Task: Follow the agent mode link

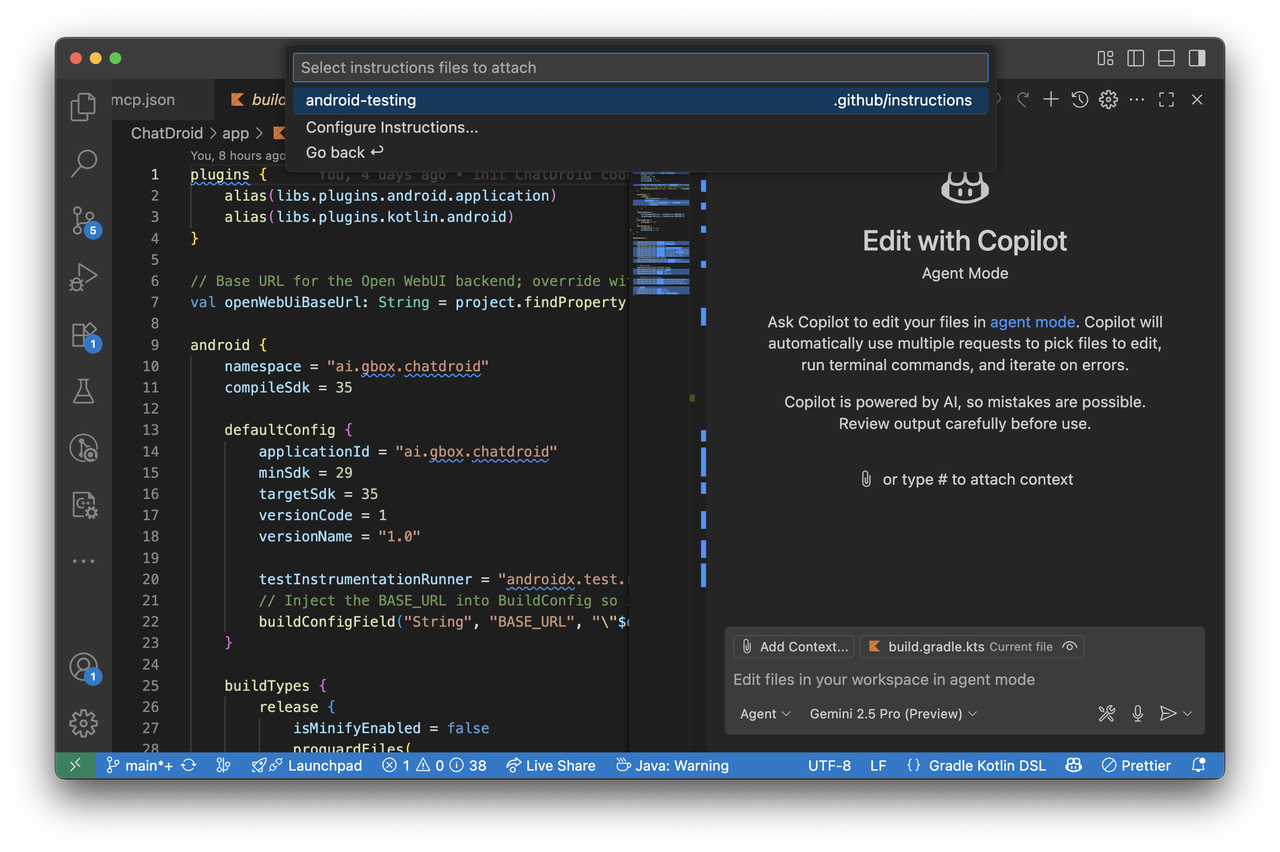Action: coord(1033,322)
